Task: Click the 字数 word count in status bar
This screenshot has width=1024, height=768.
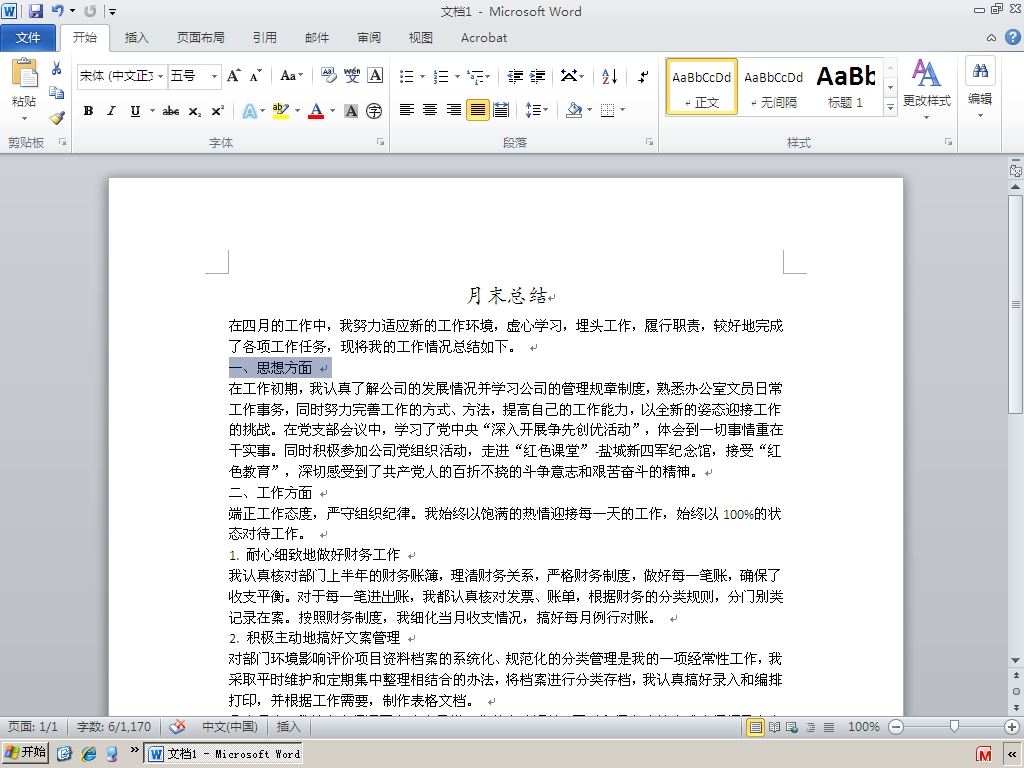Action: click(x=114, y=727)
